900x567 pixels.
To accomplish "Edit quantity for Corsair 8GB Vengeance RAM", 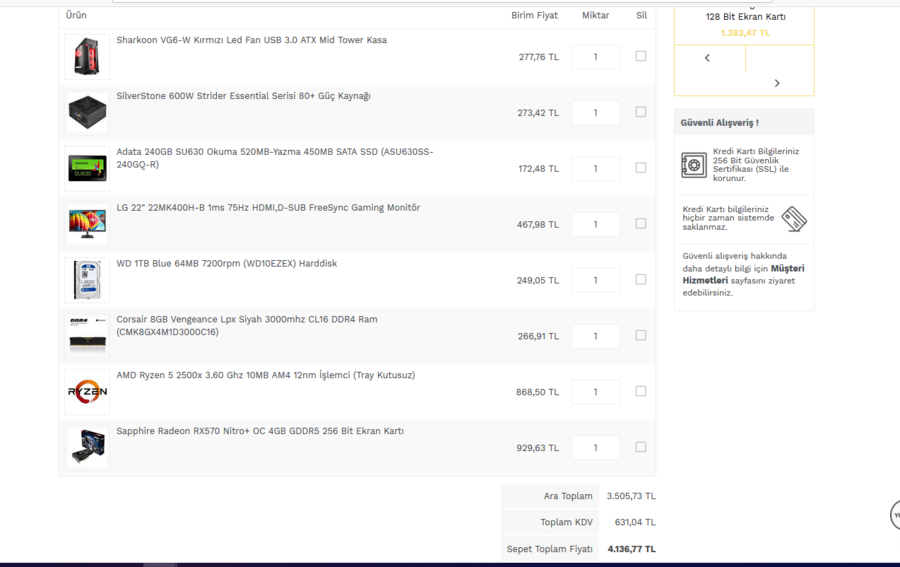I will click(595, 336).
